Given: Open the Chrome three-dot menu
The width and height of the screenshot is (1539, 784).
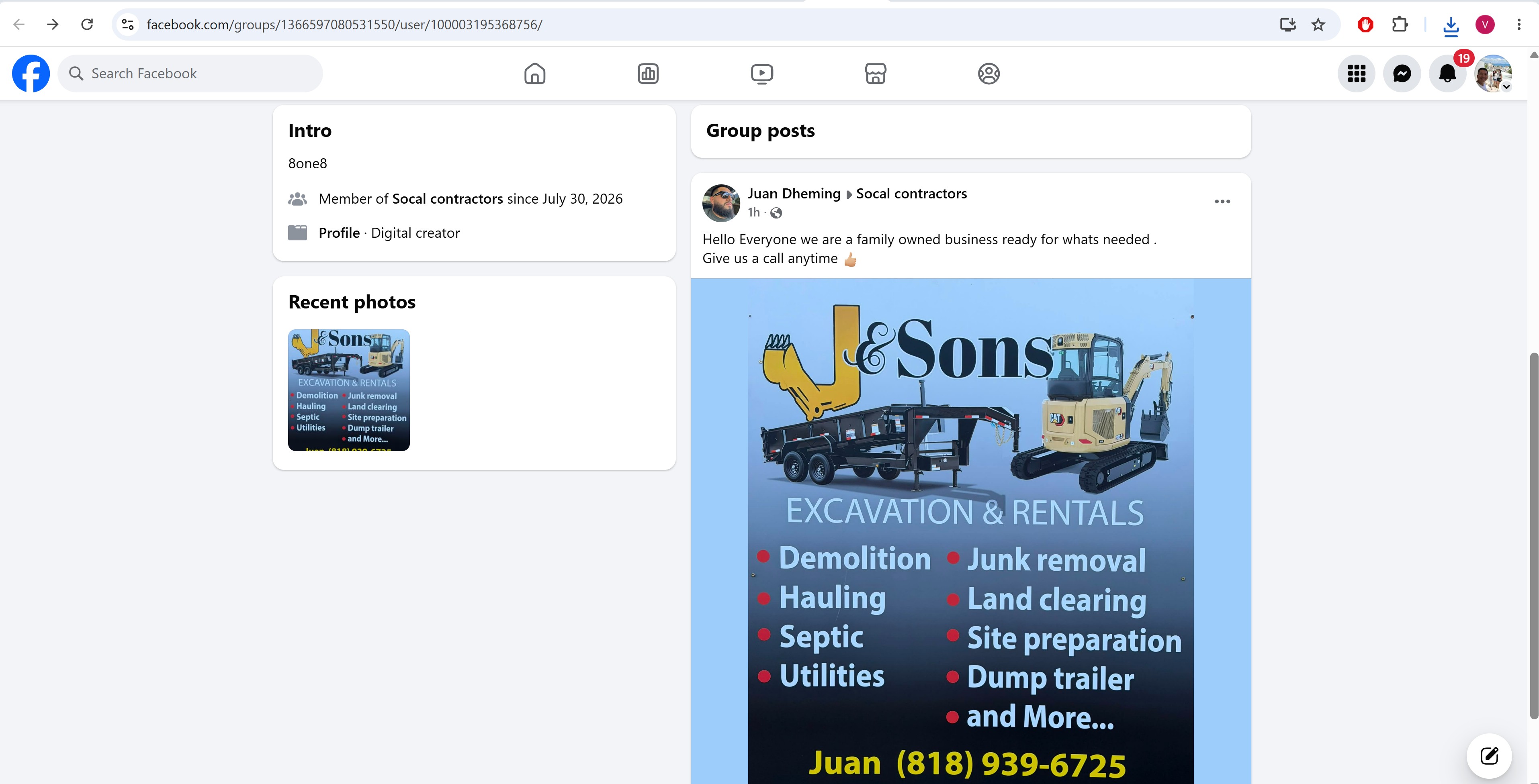Looking at the screenshot, I should coord(1519,24).
